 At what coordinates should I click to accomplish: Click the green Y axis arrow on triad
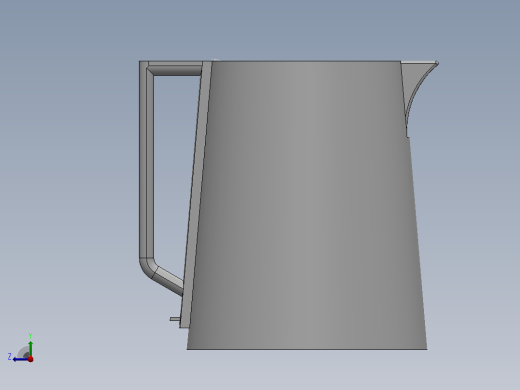pos(31,348)
